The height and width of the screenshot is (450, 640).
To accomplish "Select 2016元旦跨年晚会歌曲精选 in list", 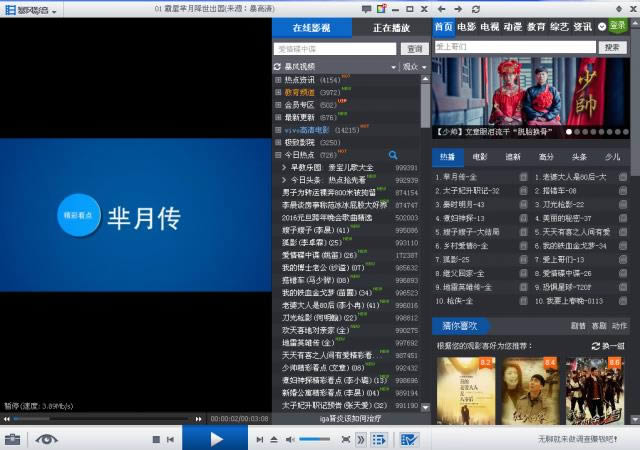I will click(327, 218).
